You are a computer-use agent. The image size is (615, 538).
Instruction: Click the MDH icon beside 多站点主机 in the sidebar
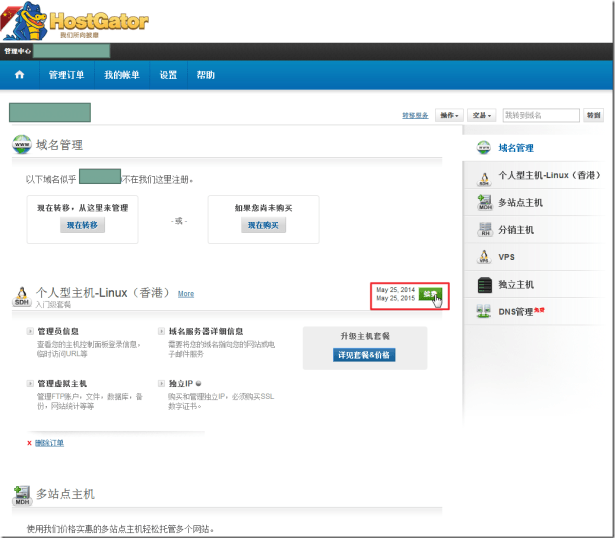pyautogui.click(x=484, y=203)
